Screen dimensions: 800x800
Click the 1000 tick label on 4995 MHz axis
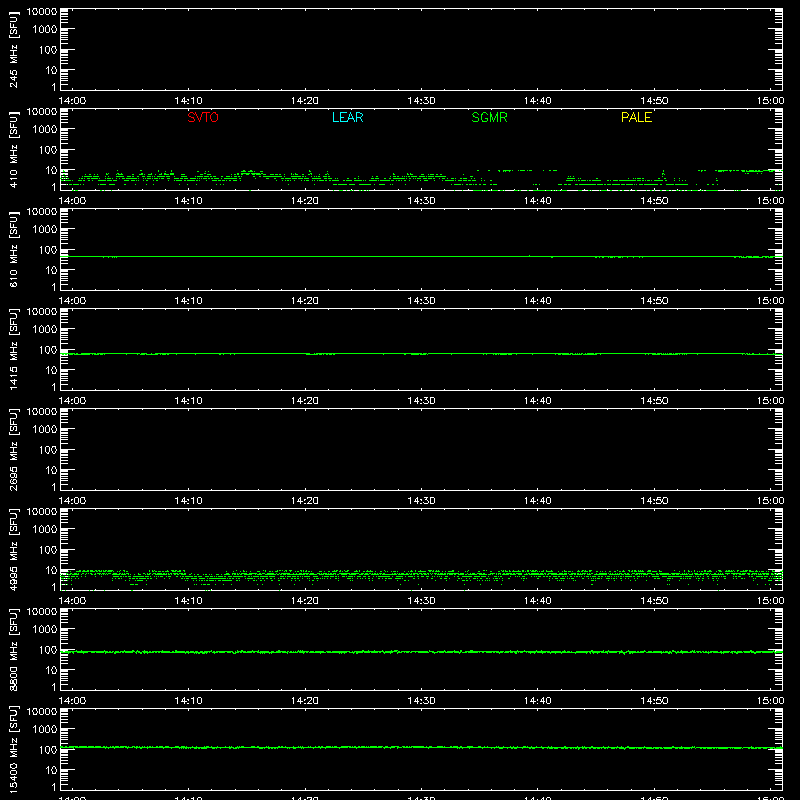click(45, 530)
